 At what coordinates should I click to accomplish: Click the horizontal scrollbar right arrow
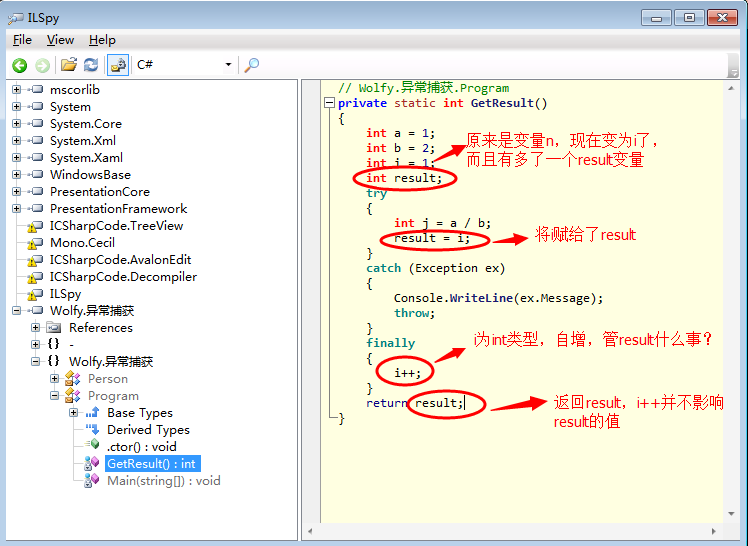tap(714, 531)
